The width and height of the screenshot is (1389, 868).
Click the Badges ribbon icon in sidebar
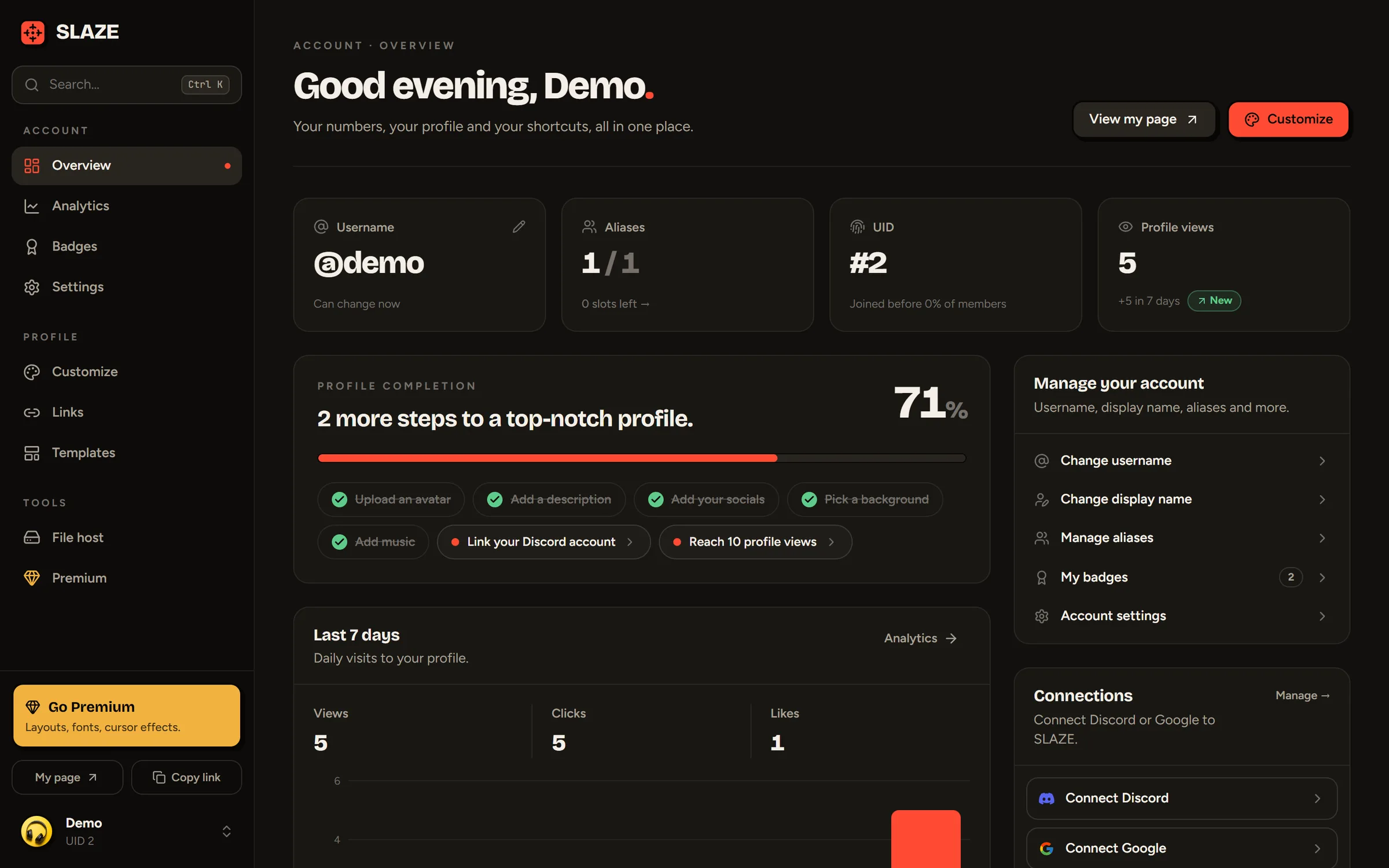(32, 247)
